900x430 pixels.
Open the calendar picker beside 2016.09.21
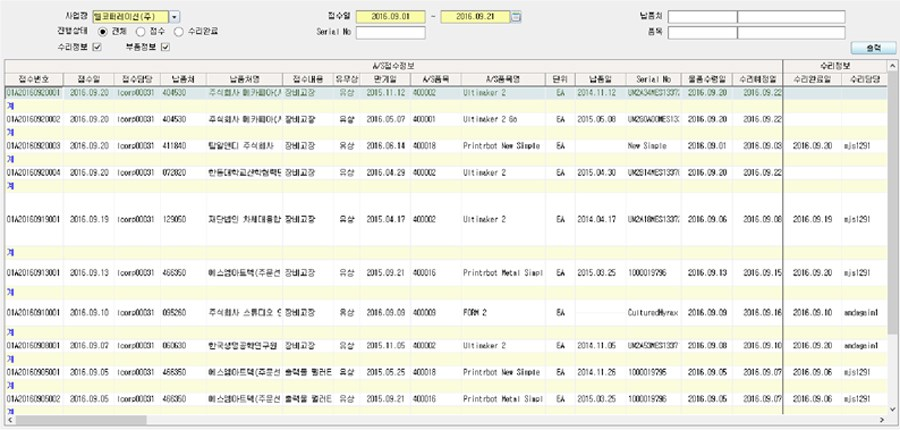[516, 17]
